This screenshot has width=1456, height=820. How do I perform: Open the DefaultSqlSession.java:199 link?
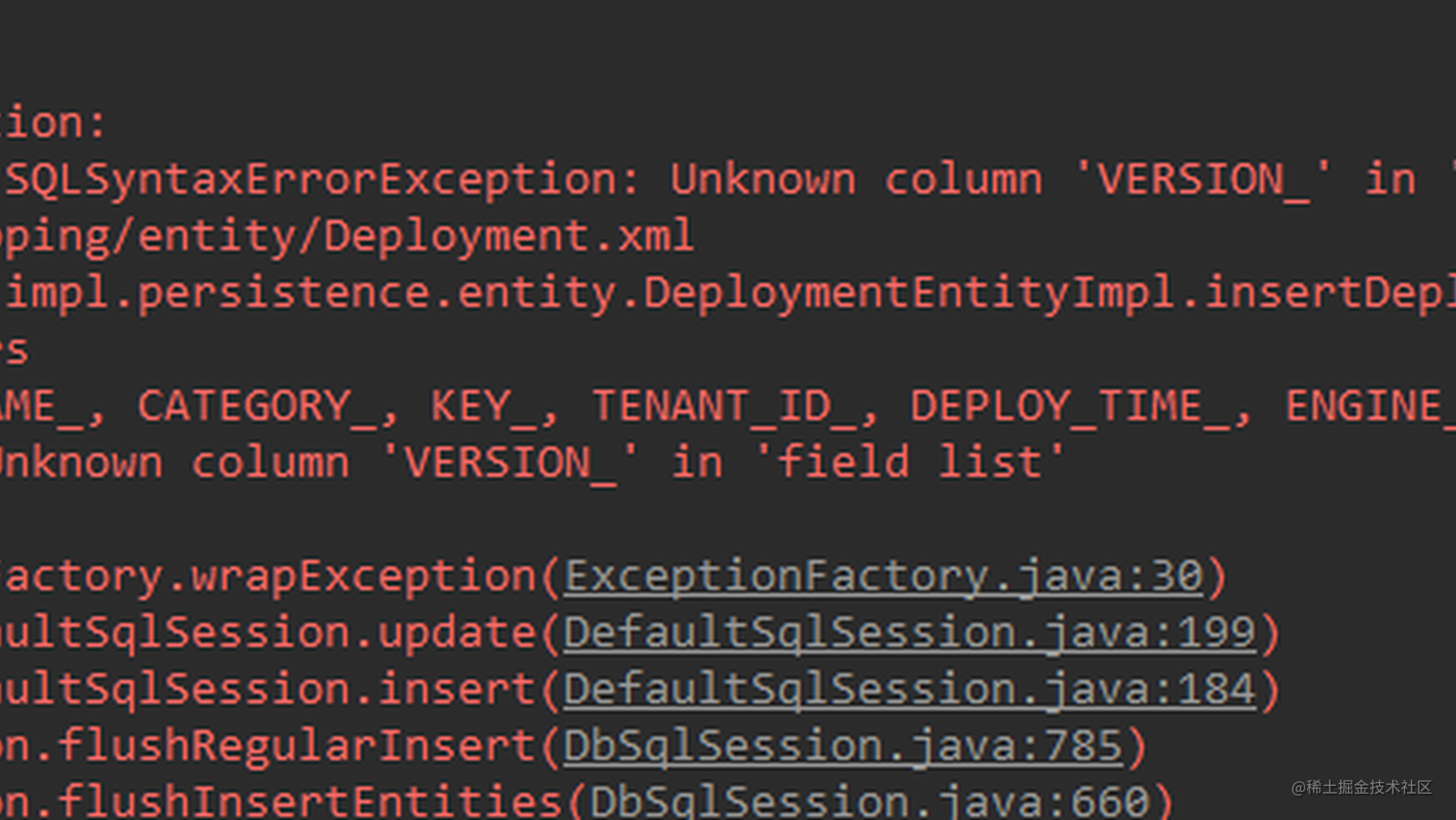(909, 632)
